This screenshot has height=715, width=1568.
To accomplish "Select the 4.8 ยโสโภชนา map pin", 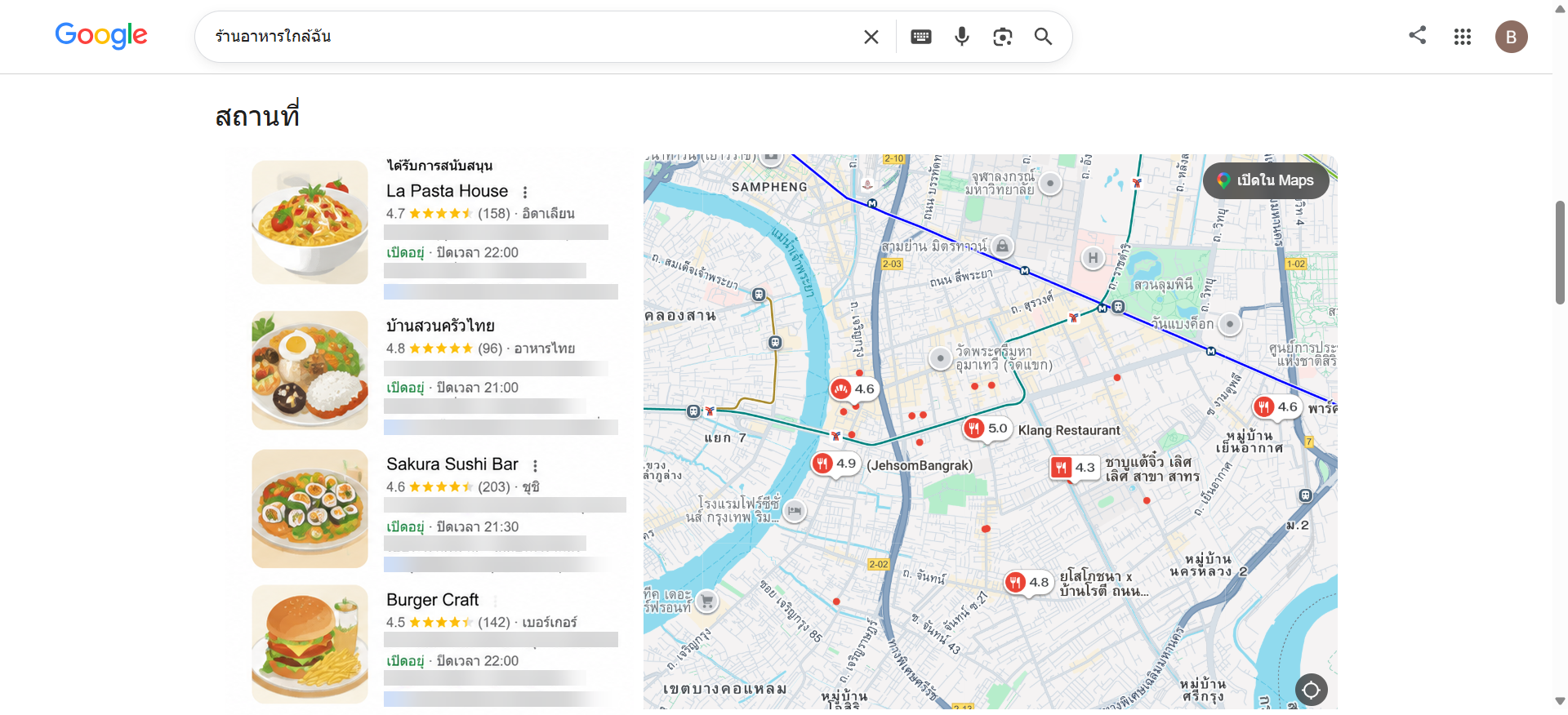I will pos(1028,582).
